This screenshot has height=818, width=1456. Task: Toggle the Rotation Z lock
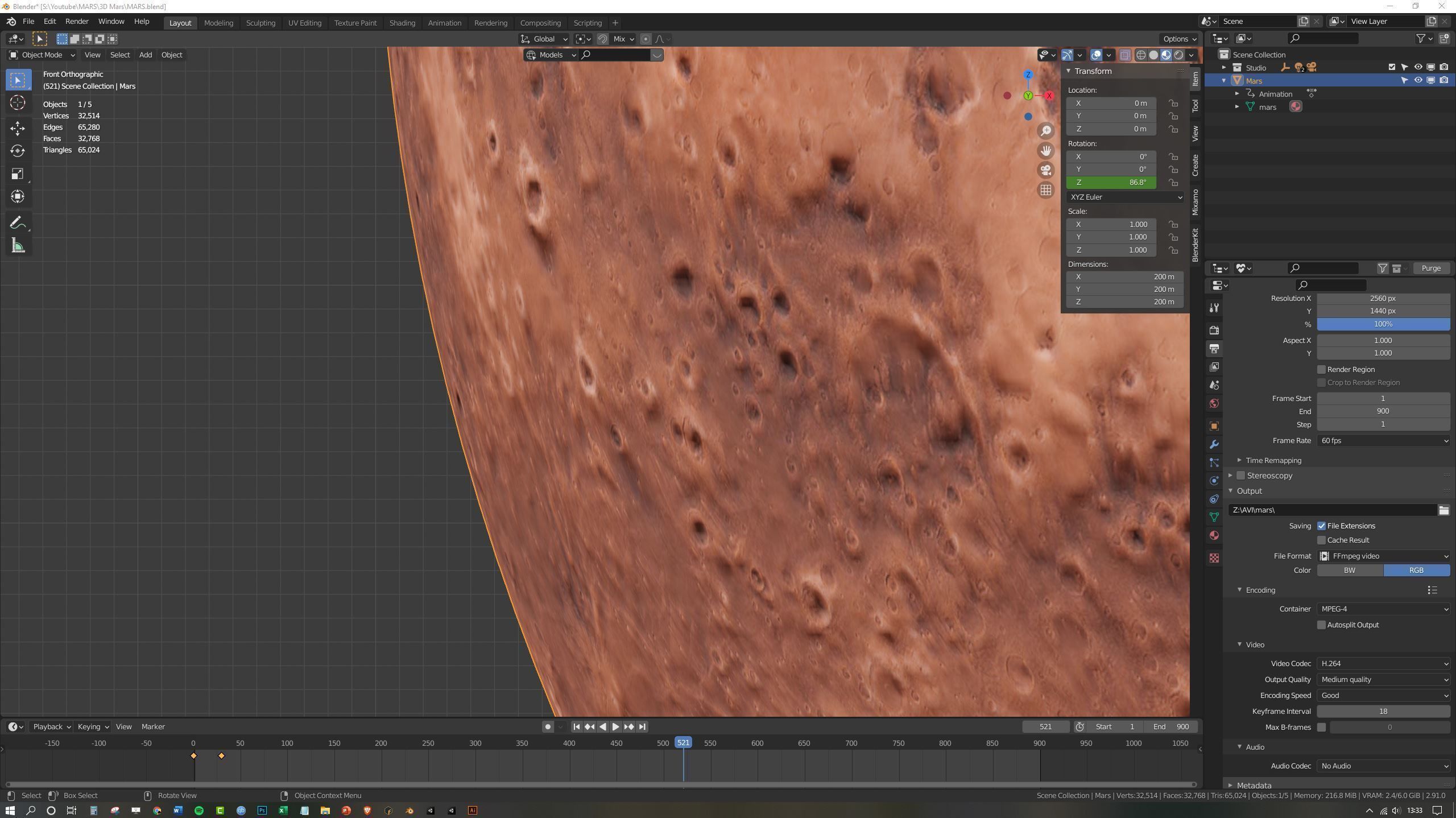pyautogui.click(x=1173, y=183)
